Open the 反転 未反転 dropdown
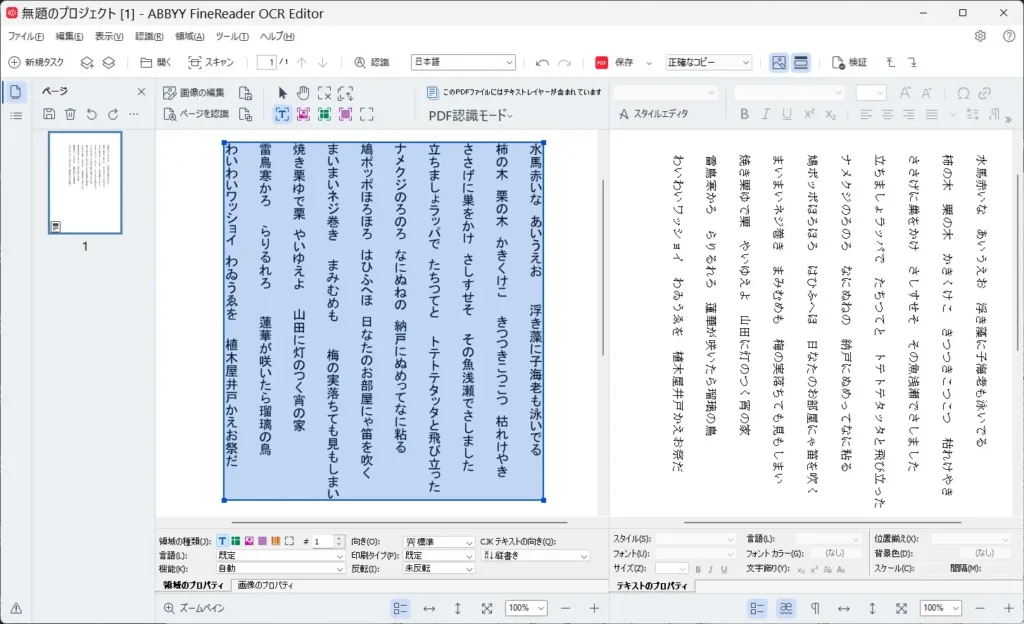The width and height of the screenshot is (1024, 624). tap(439, 569)
